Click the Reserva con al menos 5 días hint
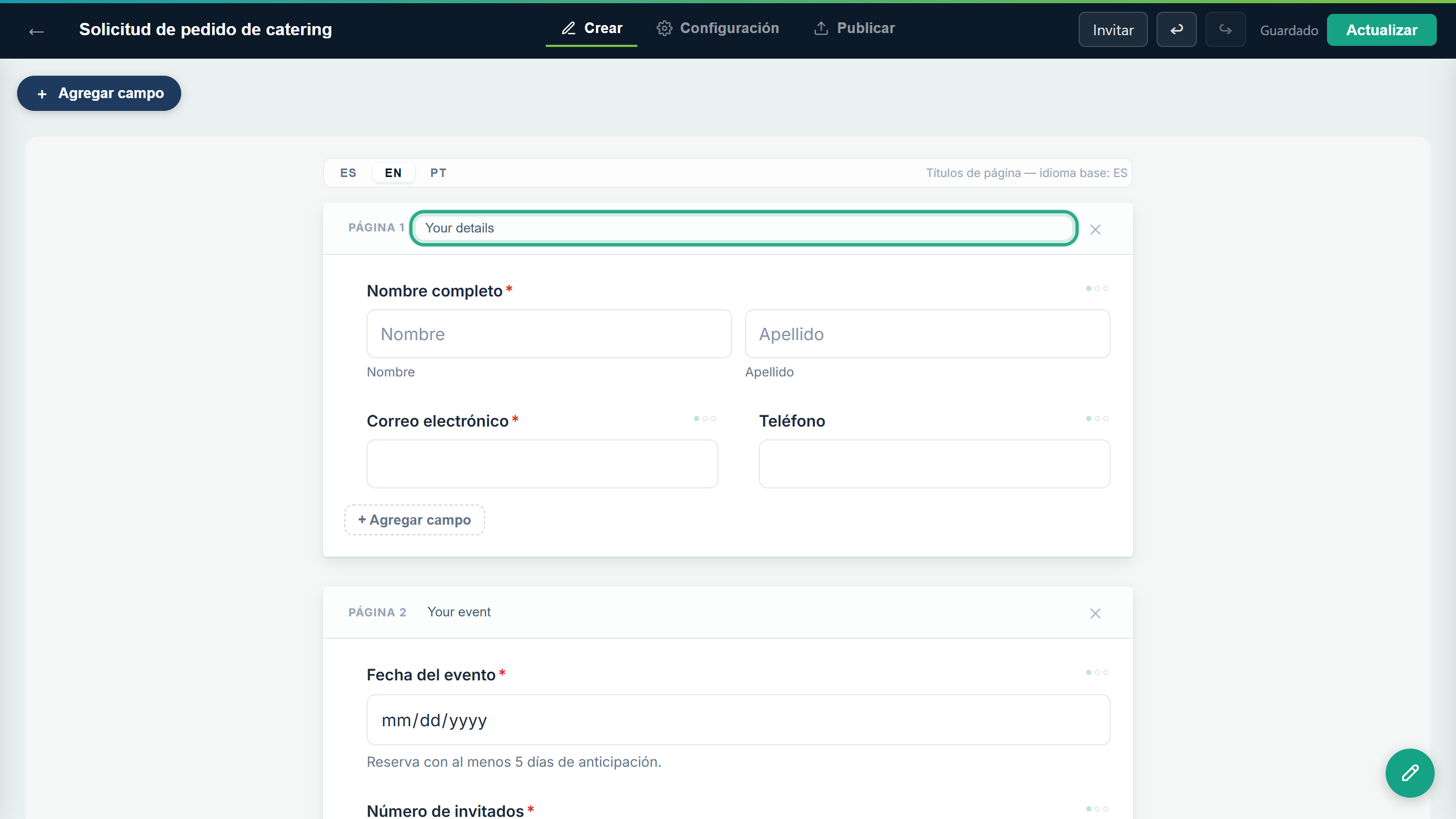The height and width of the screenshot is (819, 1456). (514, 762)
